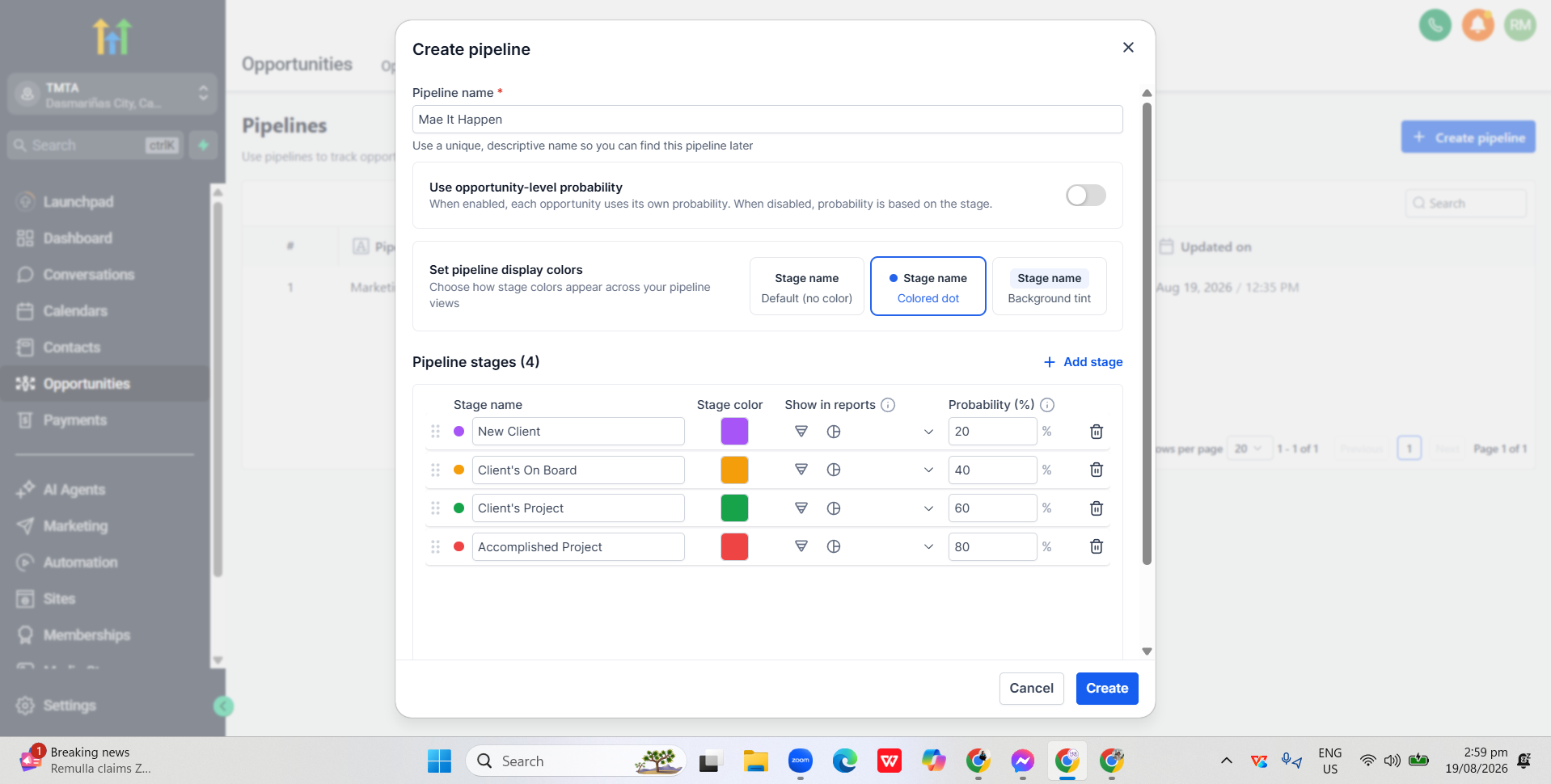Select Default (no color) display option
The width and height of the screenshot is (1551, 784).
click(807, 286)
